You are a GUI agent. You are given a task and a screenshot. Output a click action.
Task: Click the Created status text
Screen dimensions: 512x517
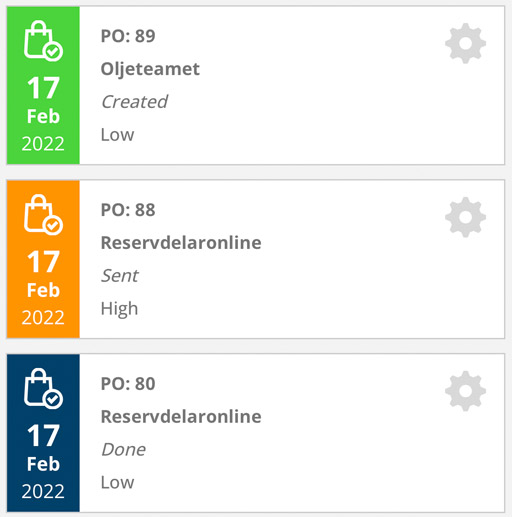coord(134,102)
